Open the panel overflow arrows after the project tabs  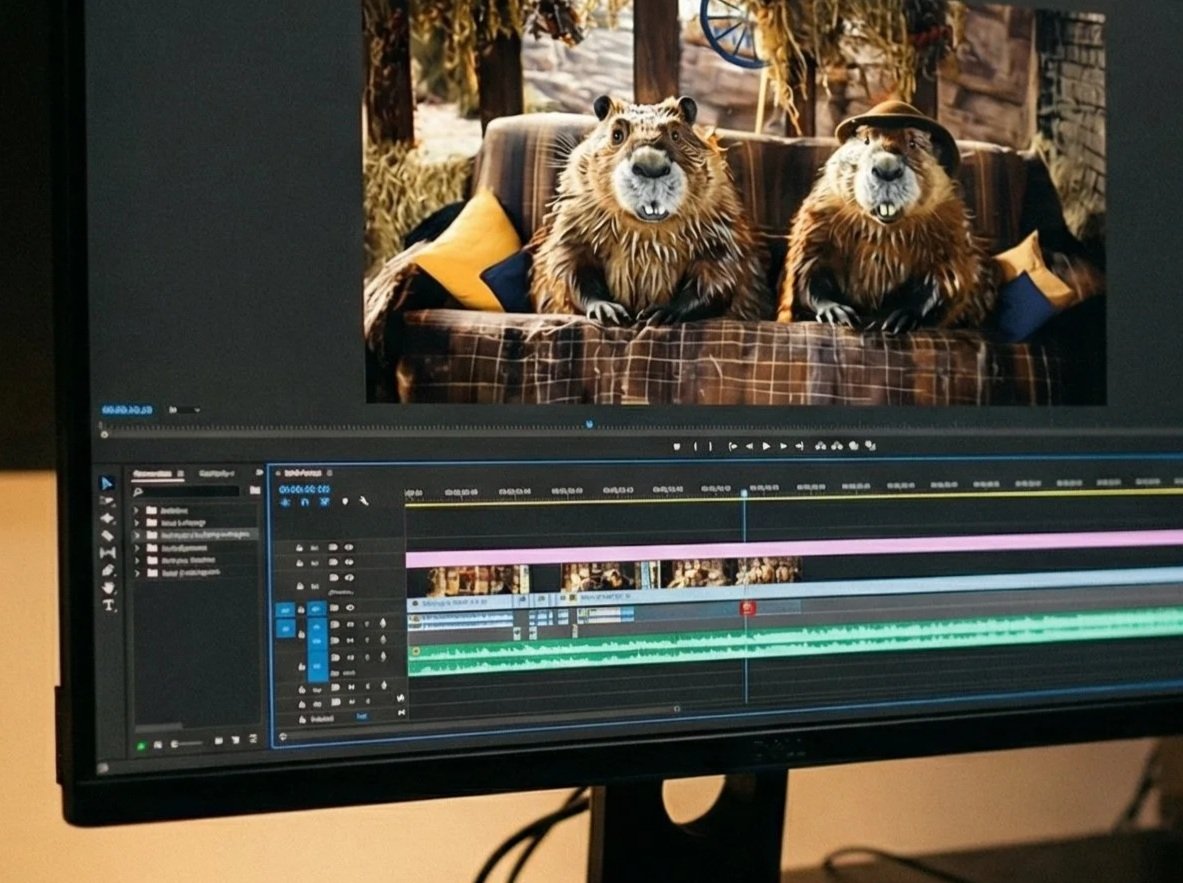[259, 473]
